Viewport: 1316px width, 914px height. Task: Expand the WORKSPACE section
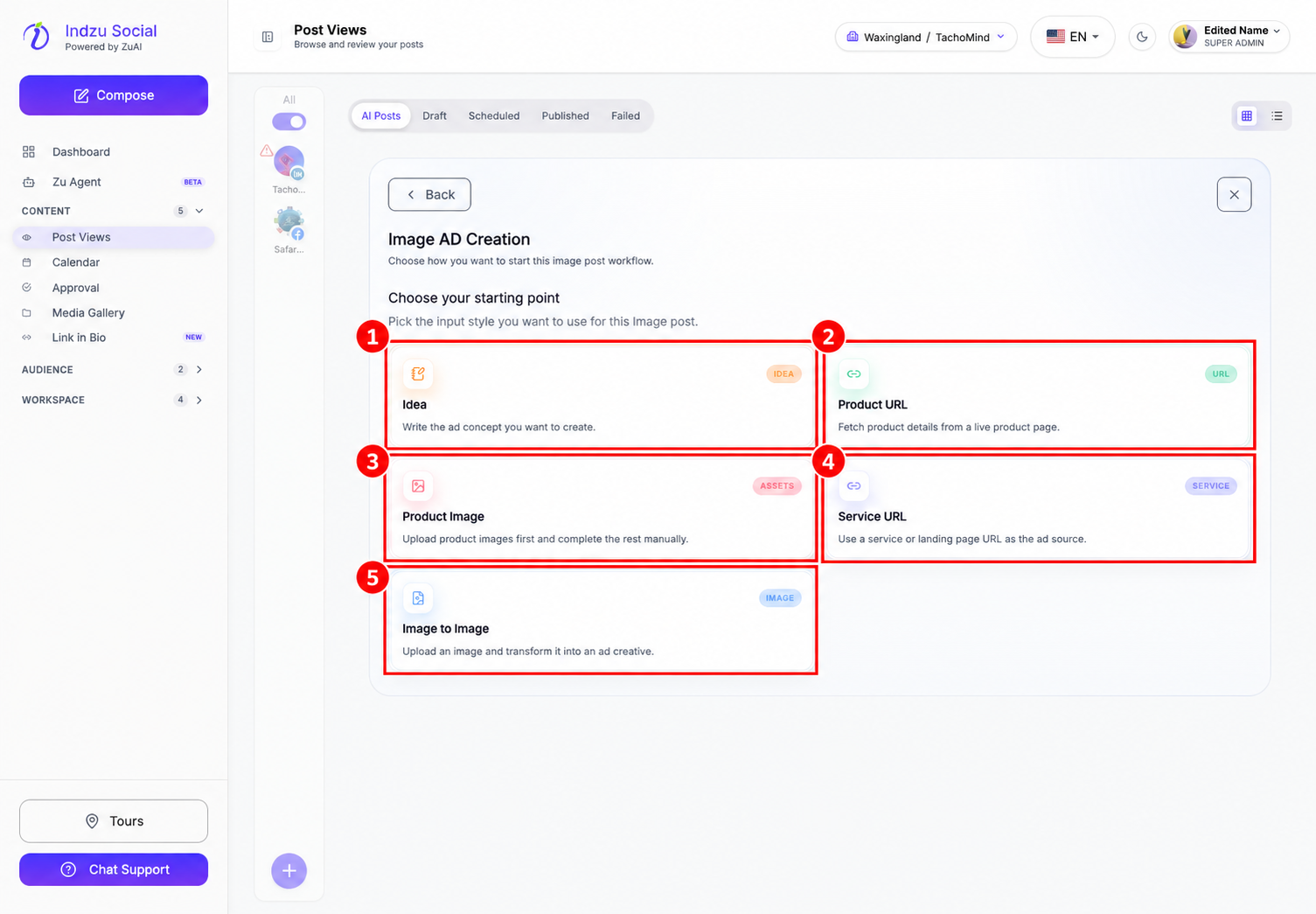pos(114,400)
